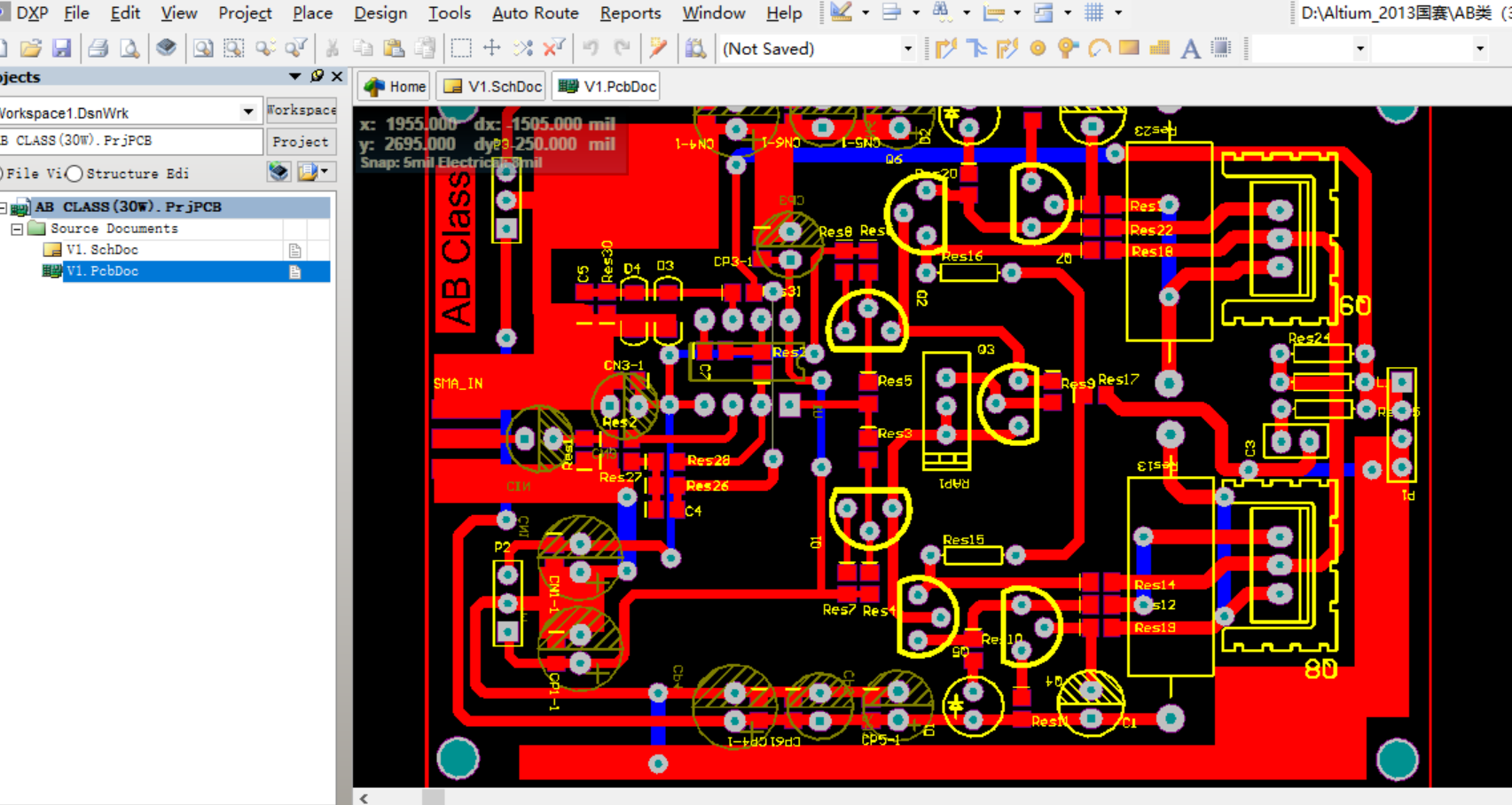The width and height of the screenshot is (1512, 805).
Task: Expand the Workspace1.DsnWrk dropdown
Action: point(247,113)
